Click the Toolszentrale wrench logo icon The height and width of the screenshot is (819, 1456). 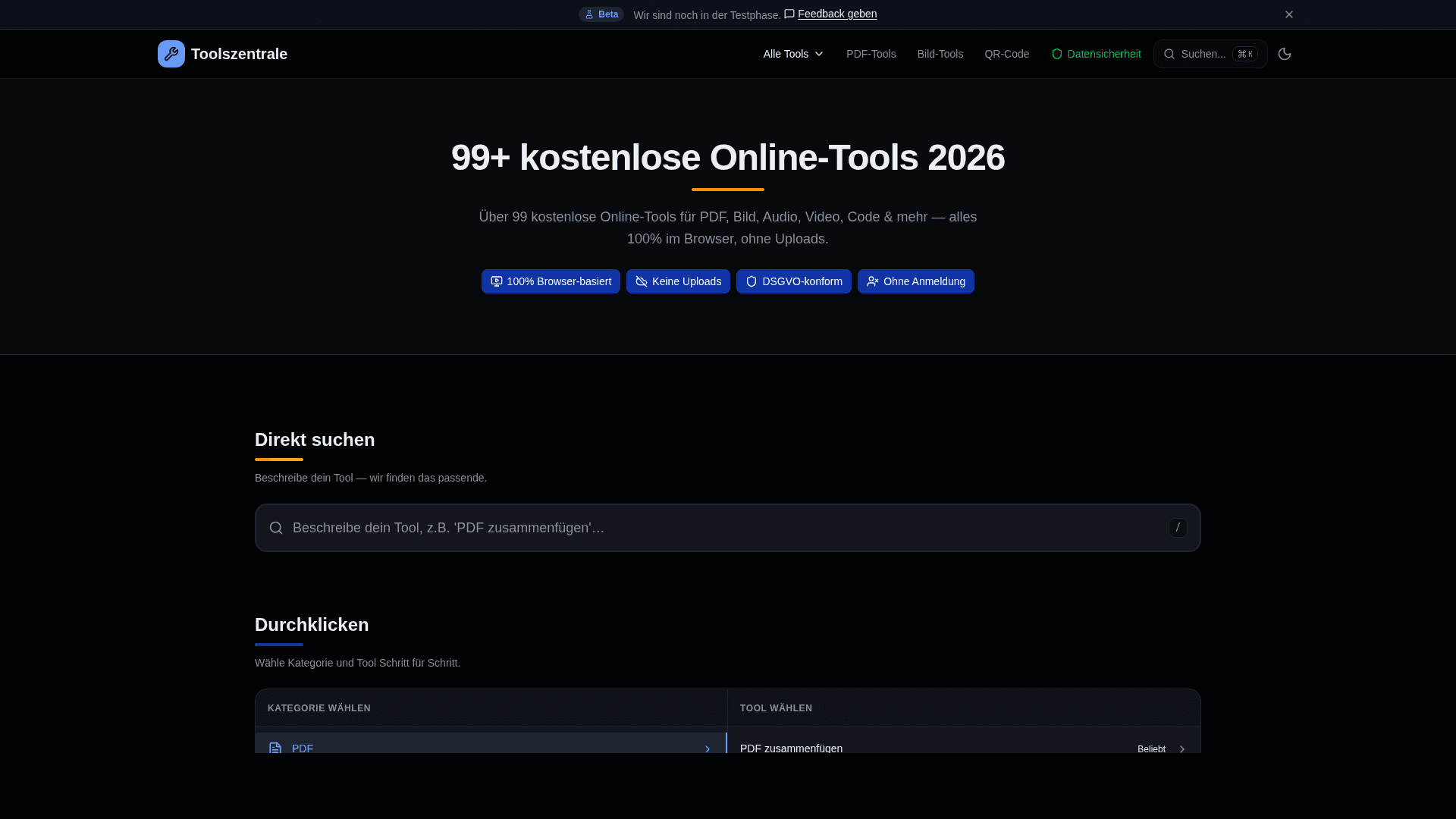(171, 54)
